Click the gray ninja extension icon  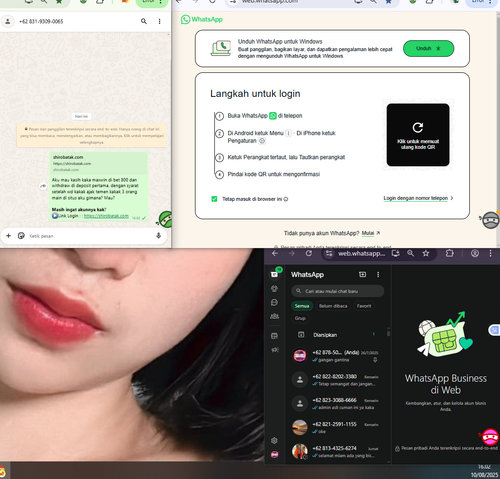coord(491,220)
